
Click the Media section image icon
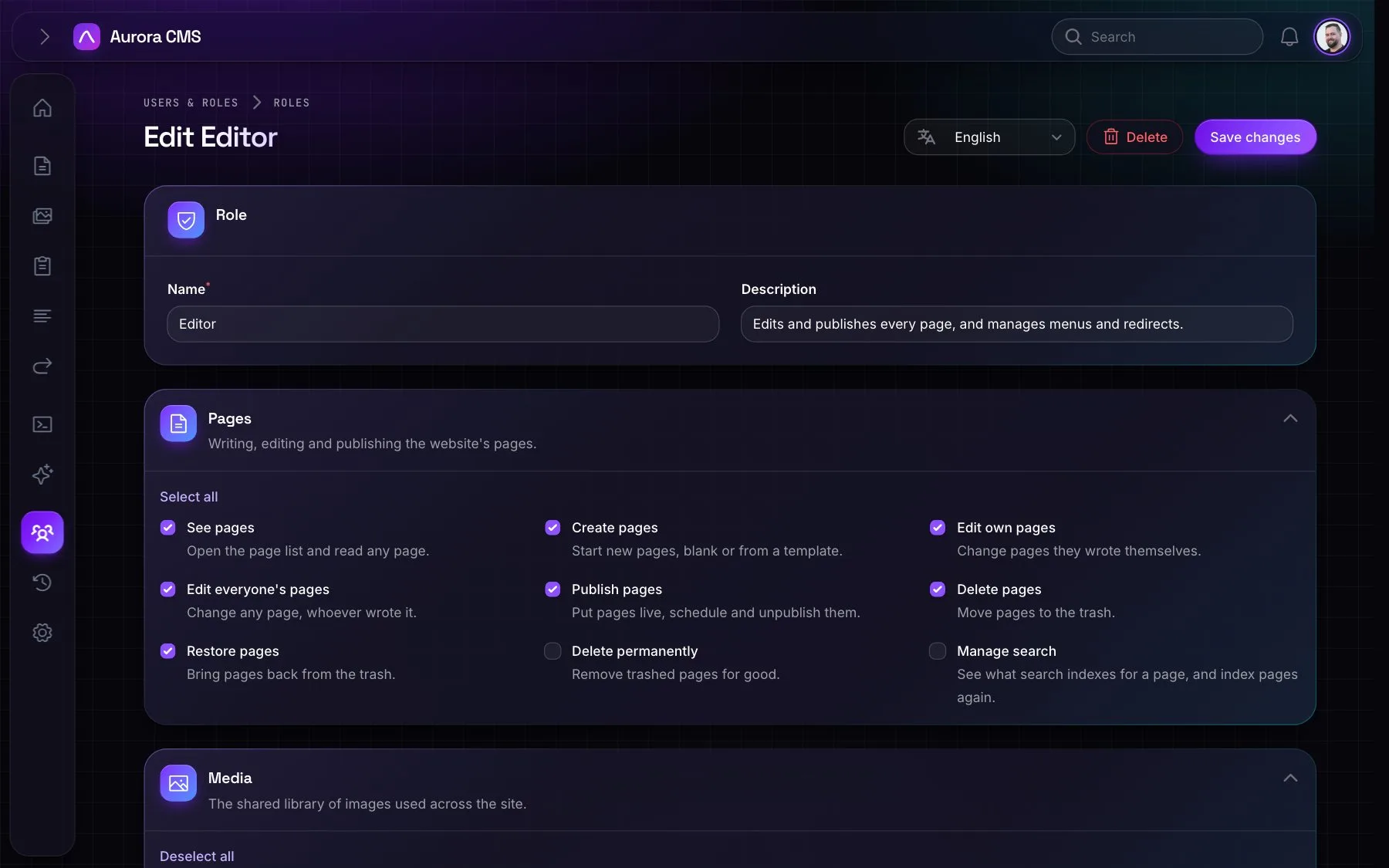point(178,783)
